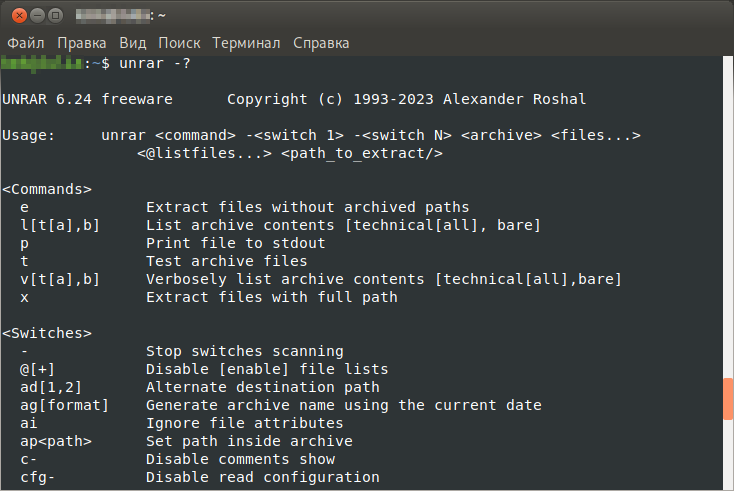Maximize the terminal window
The width and height of the screenshot is (734, 491).
point(55,16)
